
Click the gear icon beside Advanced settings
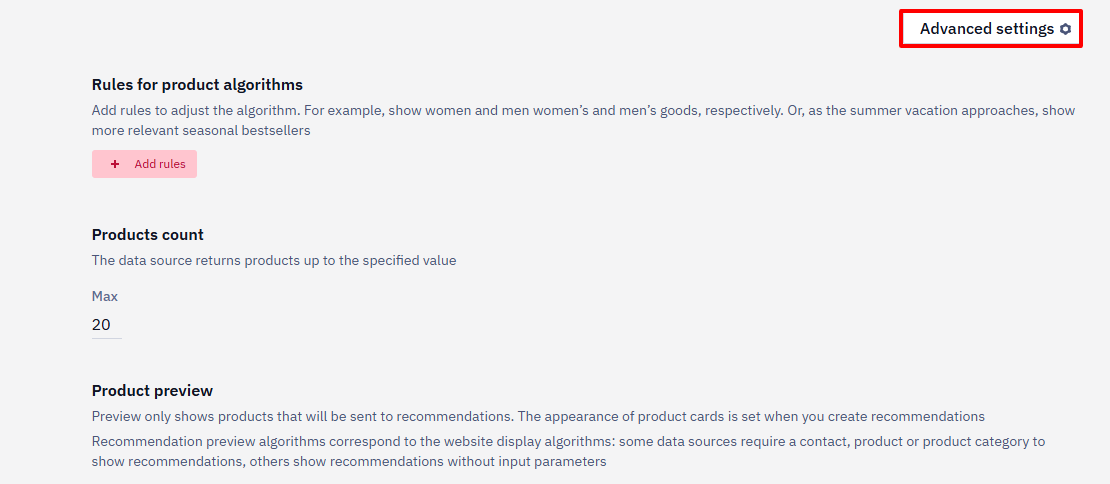click(1065, 29)
